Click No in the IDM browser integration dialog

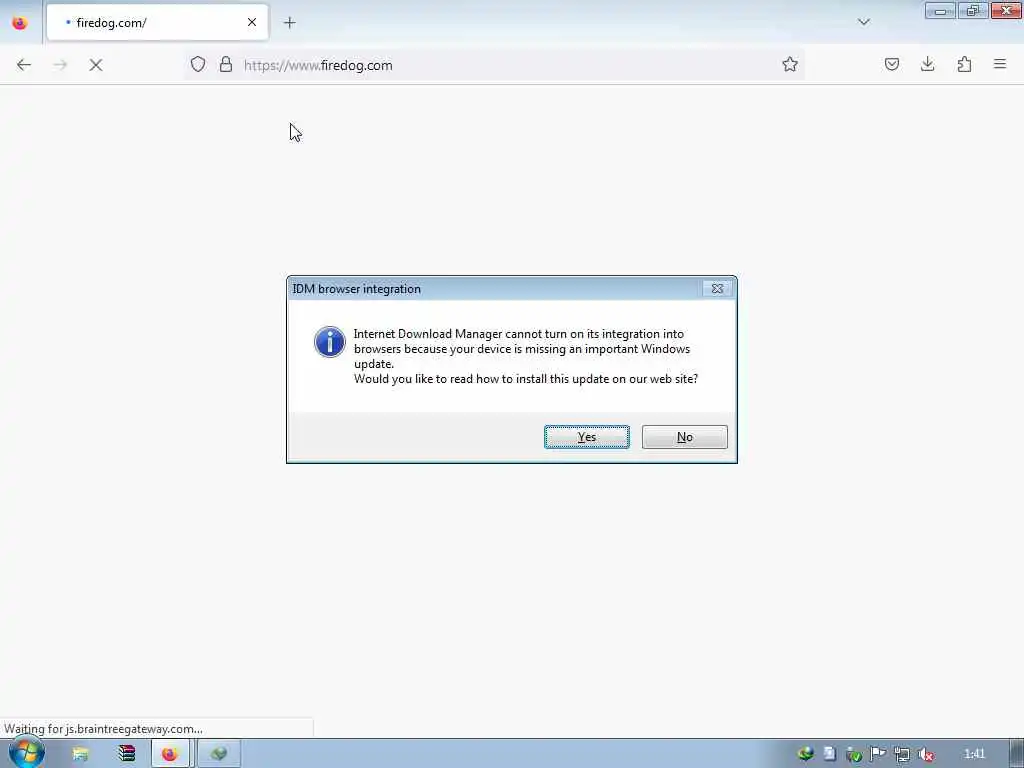684,437
